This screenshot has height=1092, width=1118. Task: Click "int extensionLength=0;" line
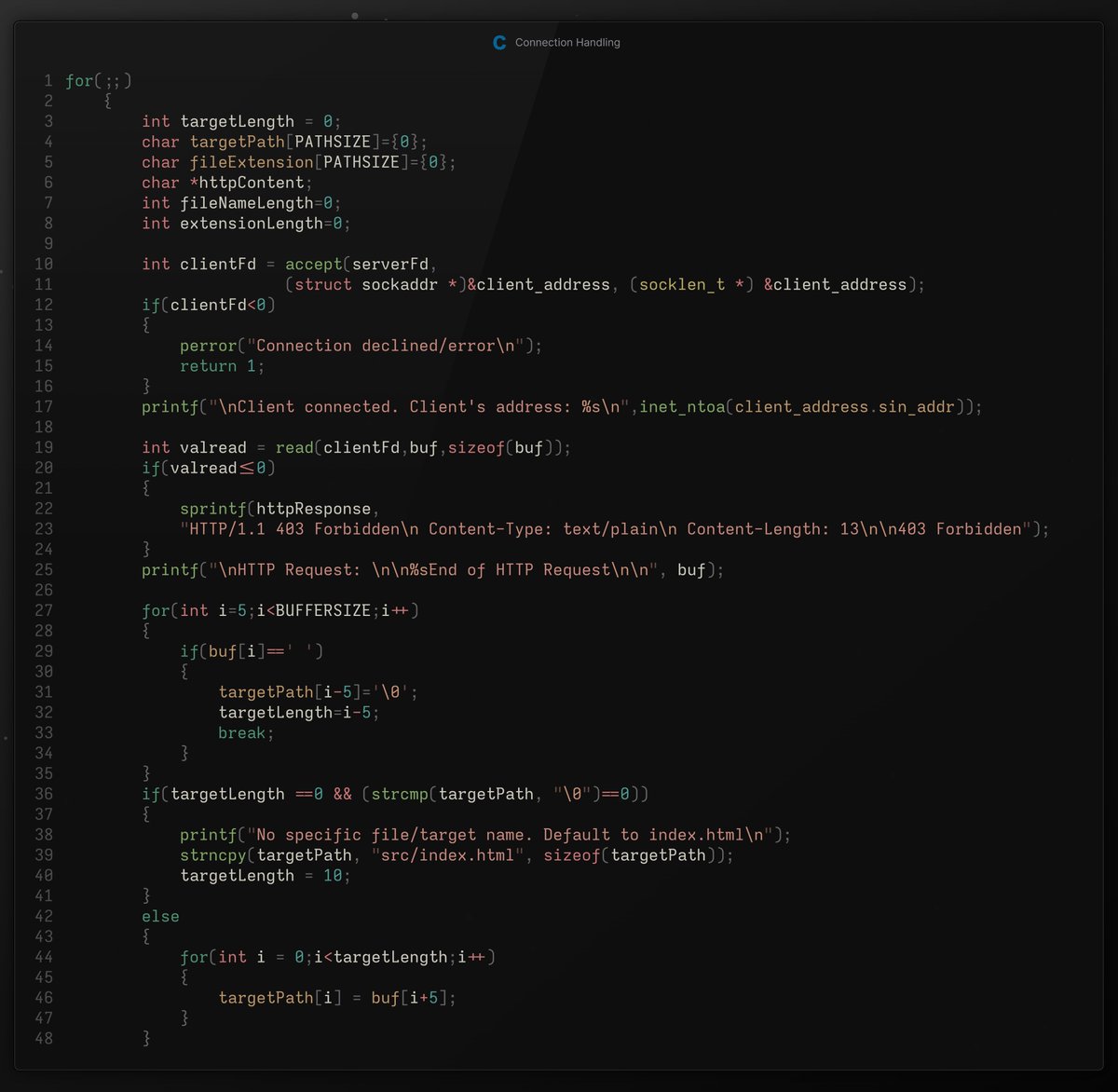247,224
